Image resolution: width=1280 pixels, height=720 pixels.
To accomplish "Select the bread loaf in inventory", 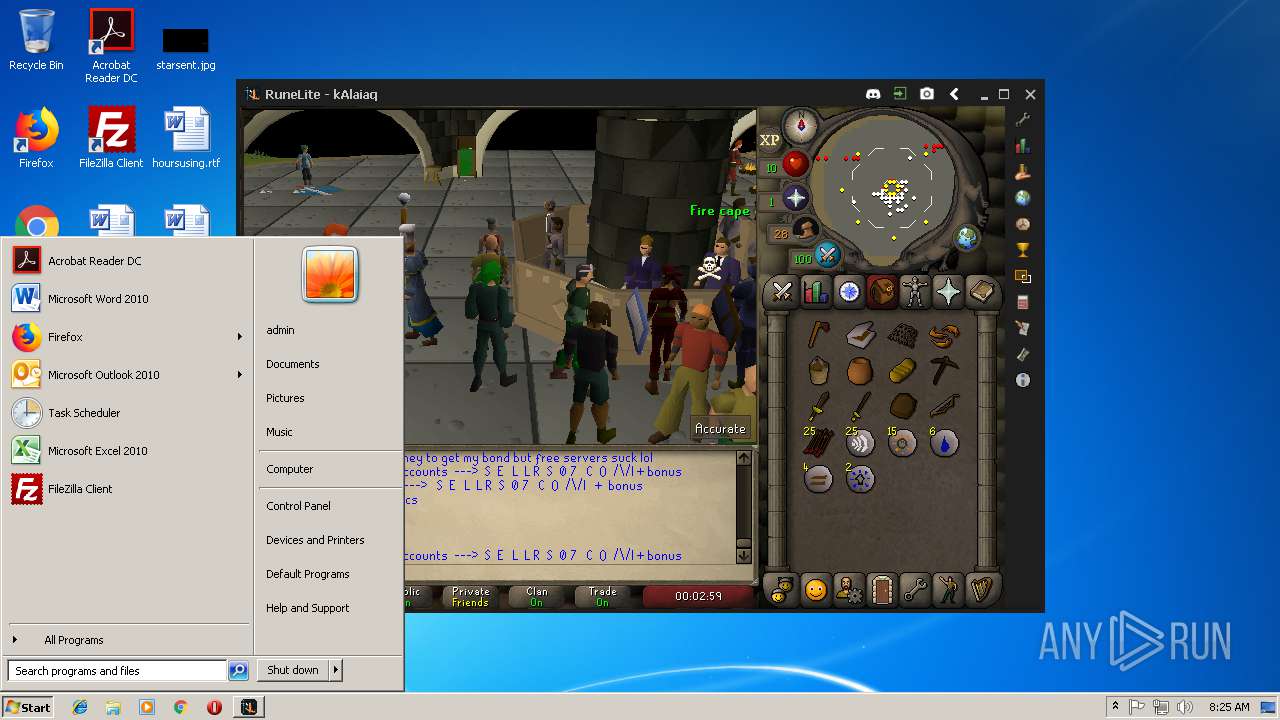I will [902, 371].
